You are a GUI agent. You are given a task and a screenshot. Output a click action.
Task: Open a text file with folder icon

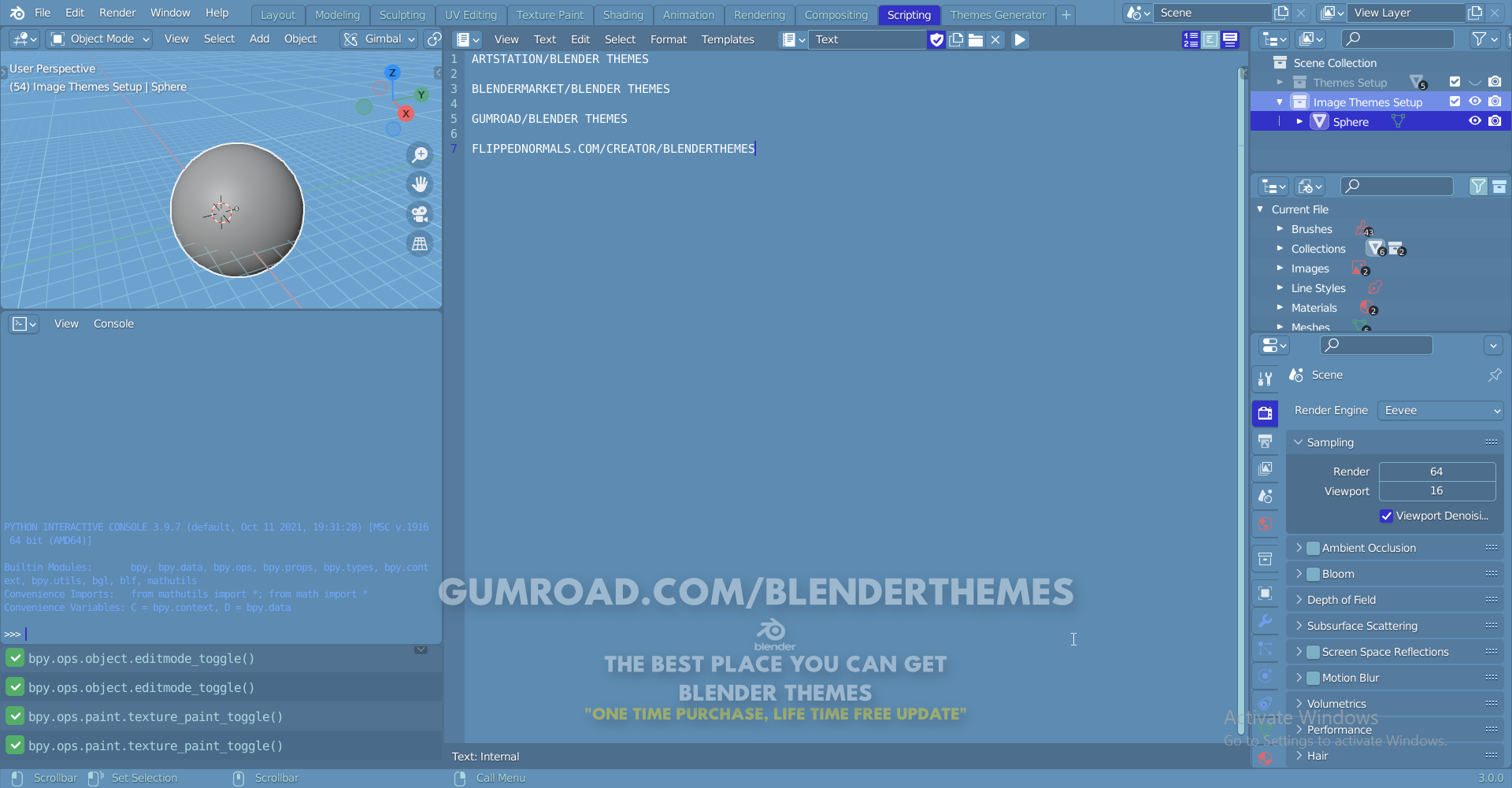(976, 39)
